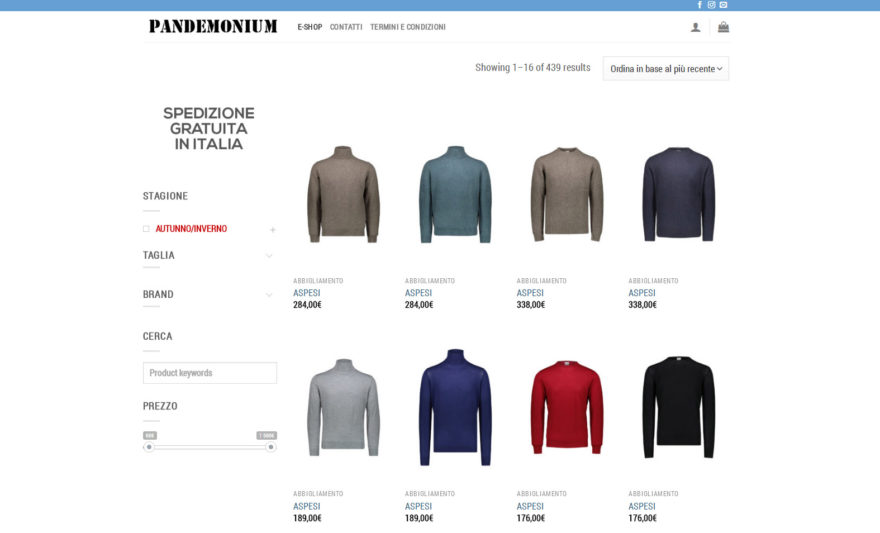Expand the Taglia filter chevron
Screen dimensions: 880x533
(x=269, y=256)
